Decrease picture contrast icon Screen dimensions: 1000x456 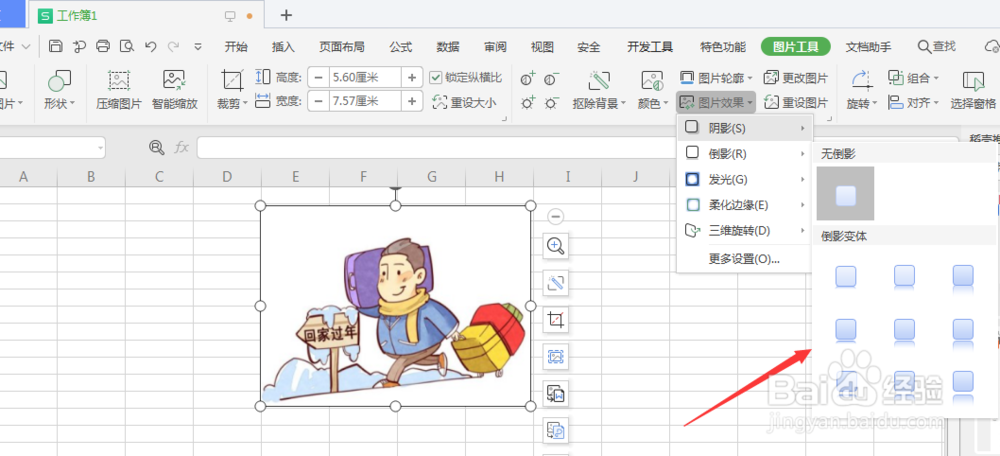(x=552, y=79)
